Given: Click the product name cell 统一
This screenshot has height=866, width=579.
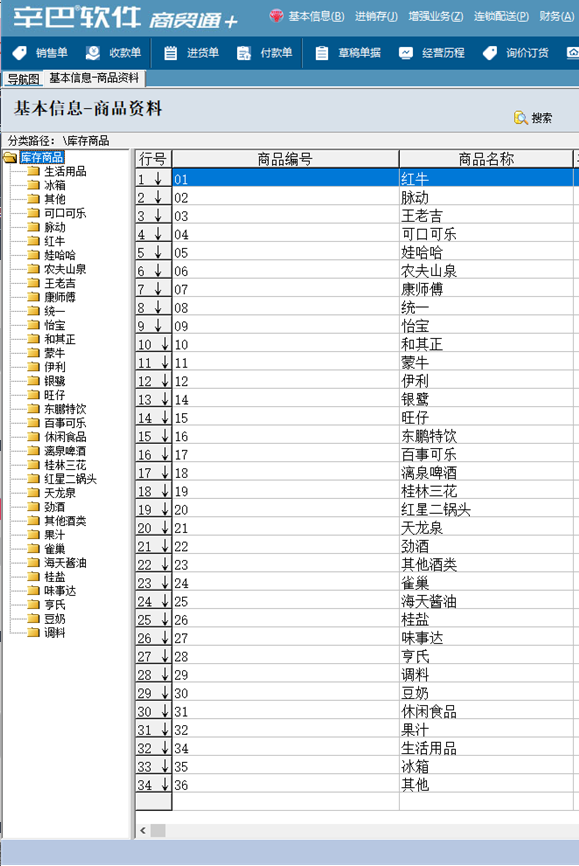Looking at the screenshot, I should click(x=486, y=307).
